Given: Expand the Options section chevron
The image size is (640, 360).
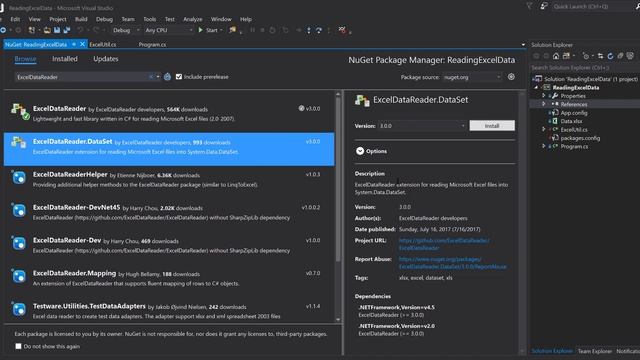Looking at the screenshot, I should pos(360,151).
